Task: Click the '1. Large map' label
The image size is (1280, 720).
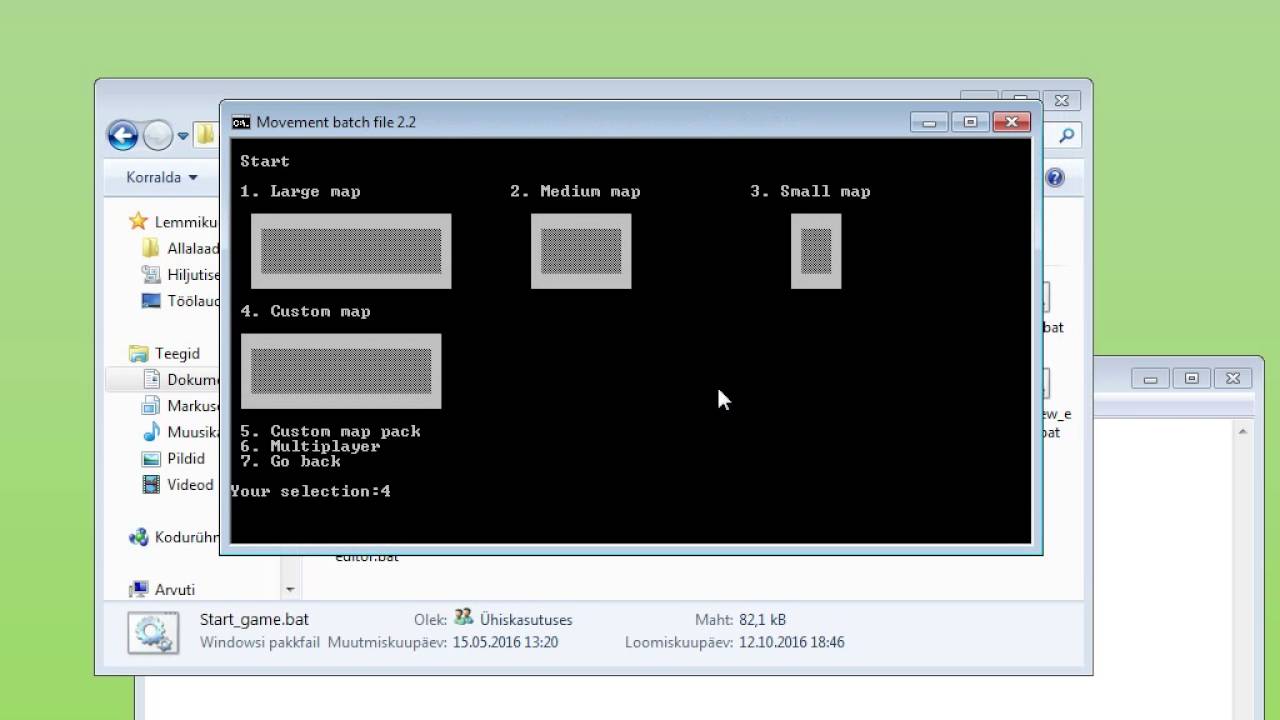Action: pyautogui.click(x=301, y=191)
